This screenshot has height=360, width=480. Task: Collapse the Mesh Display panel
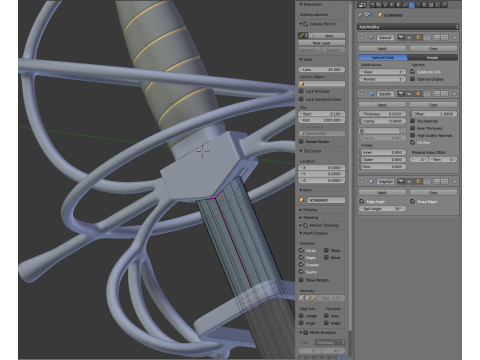point(301,233)
